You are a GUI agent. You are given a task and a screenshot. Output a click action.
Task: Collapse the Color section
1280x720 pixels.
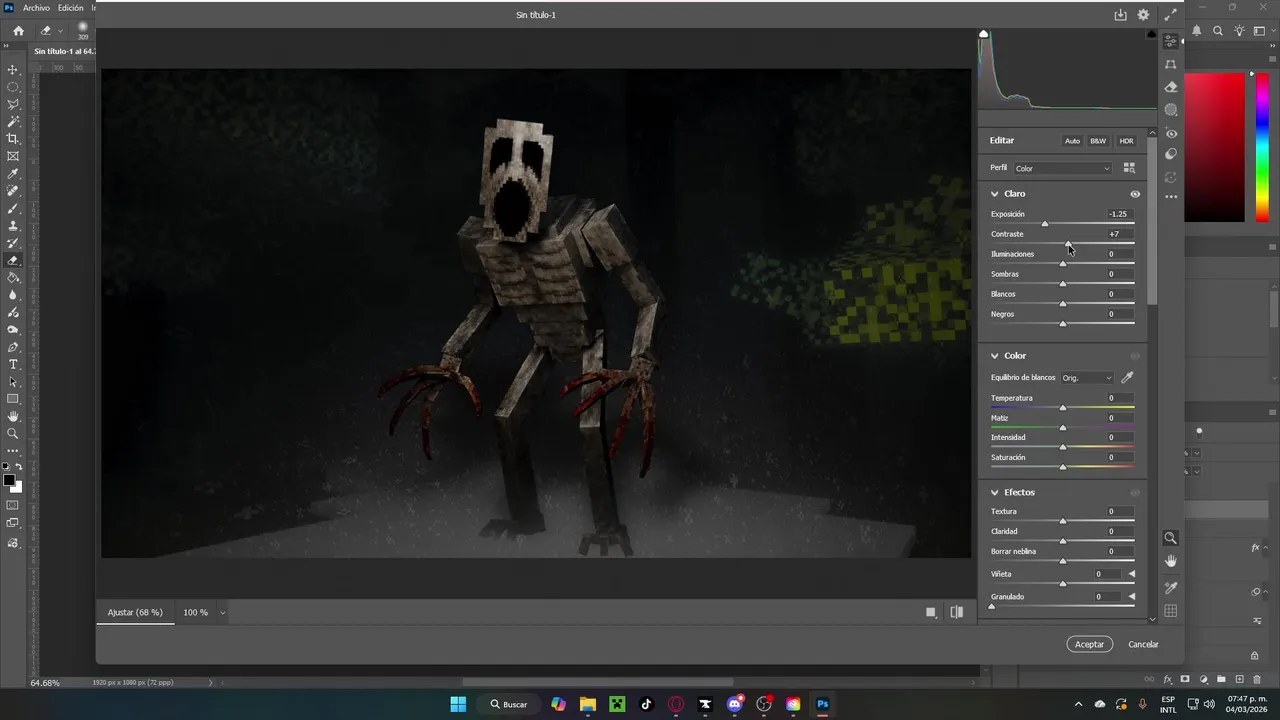pyautogui.click(x=995, y=356)
